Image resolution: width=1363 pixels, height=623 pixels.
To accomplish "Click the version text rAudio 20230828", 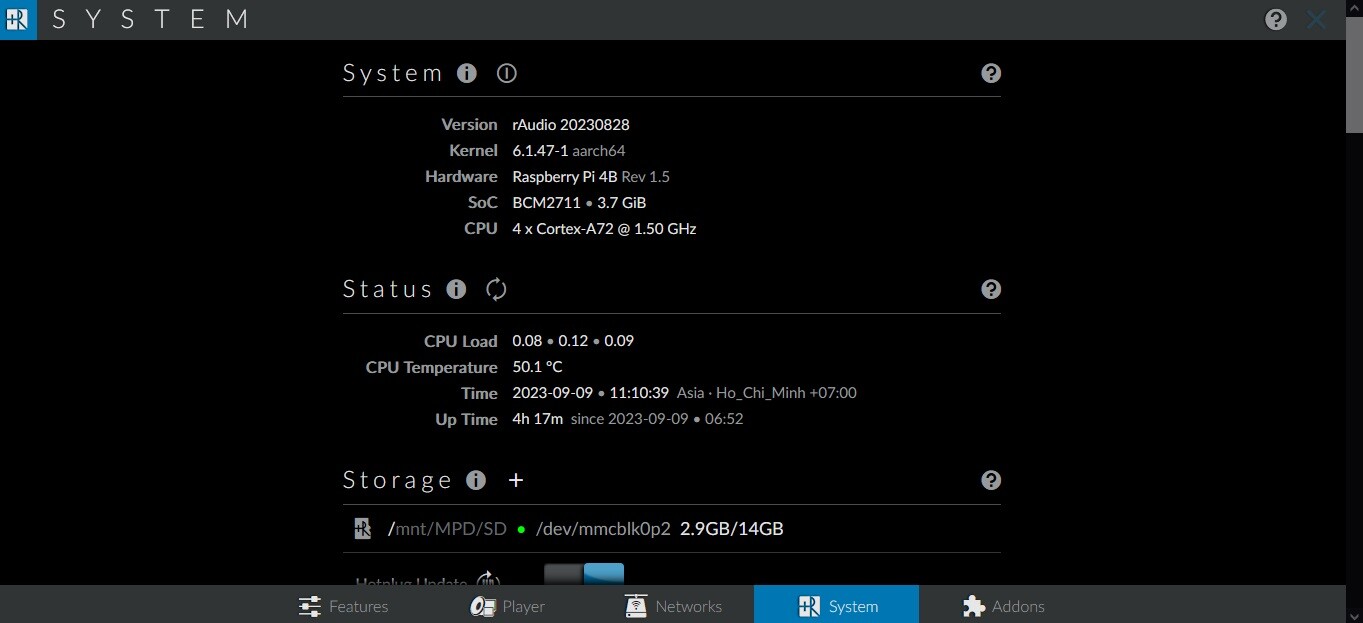I will [571, 125].
